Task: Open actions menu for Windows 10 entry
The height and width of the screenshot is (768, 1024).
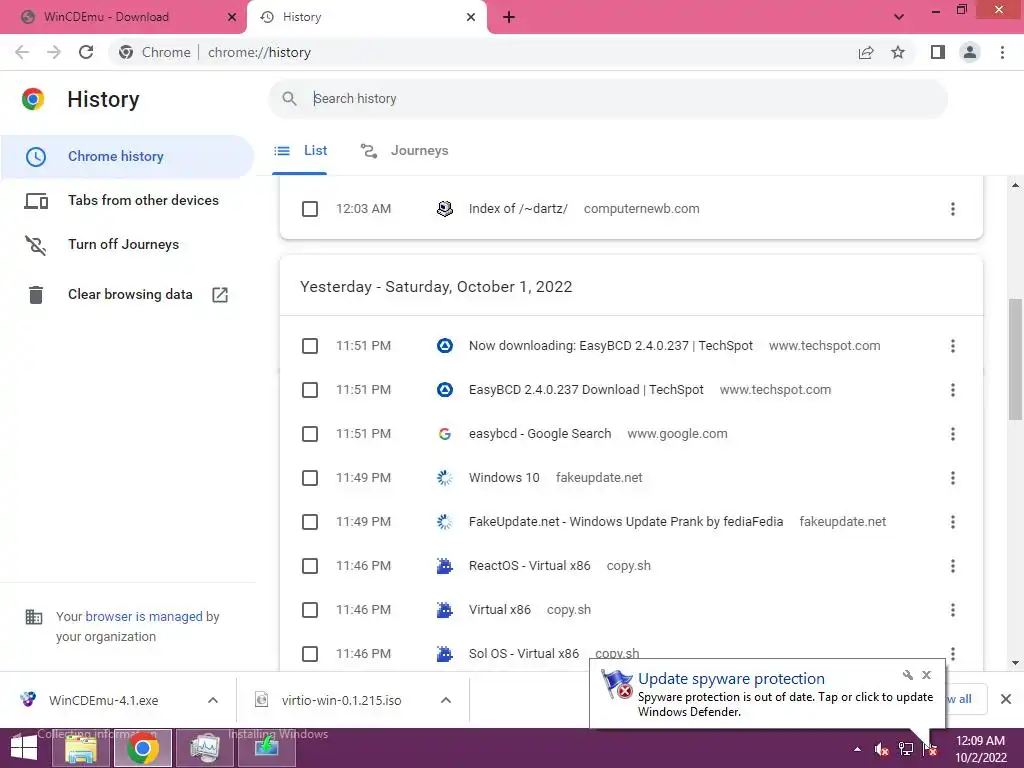Action: click(953, 478)
